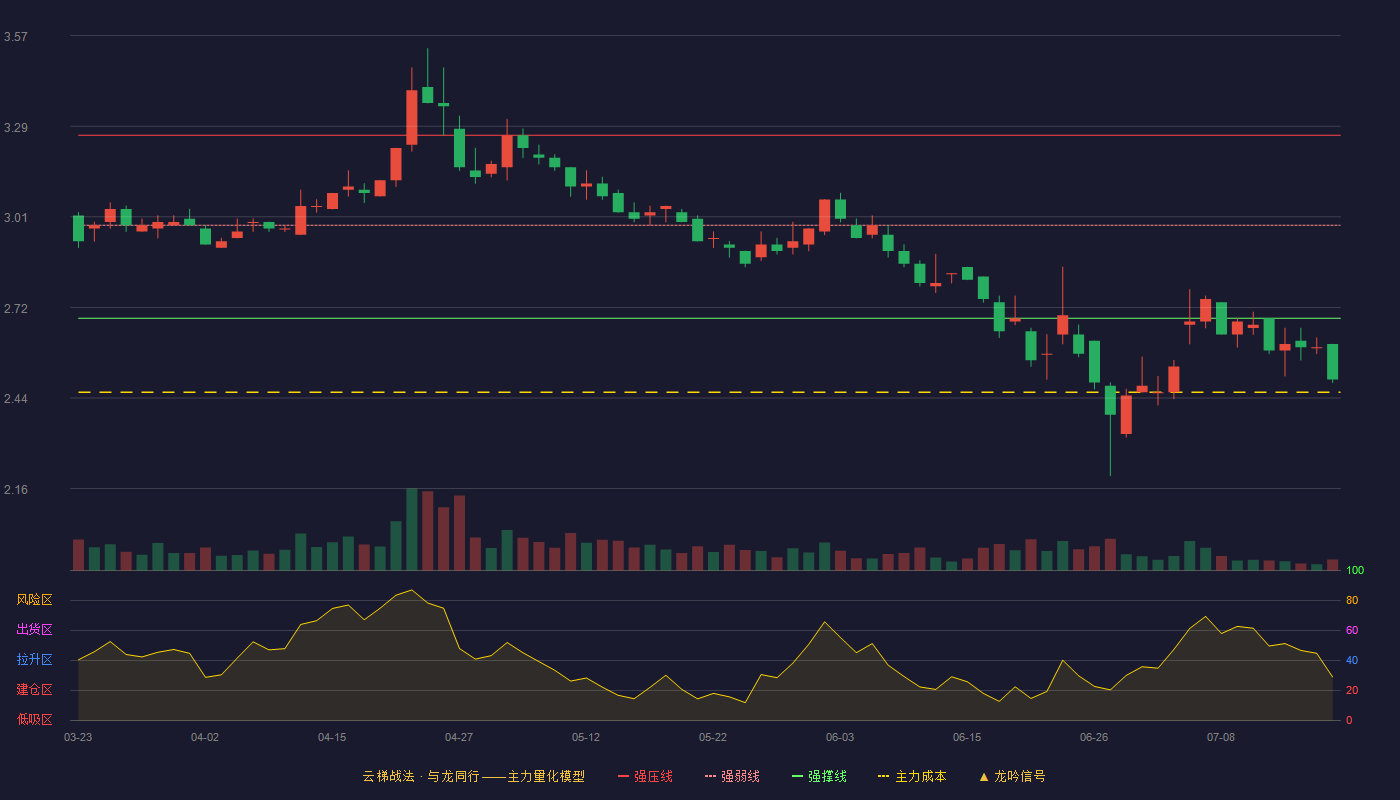Toggle the 龙吟信号 legend entry
1400x800 pixels.
coord(1011,776)
